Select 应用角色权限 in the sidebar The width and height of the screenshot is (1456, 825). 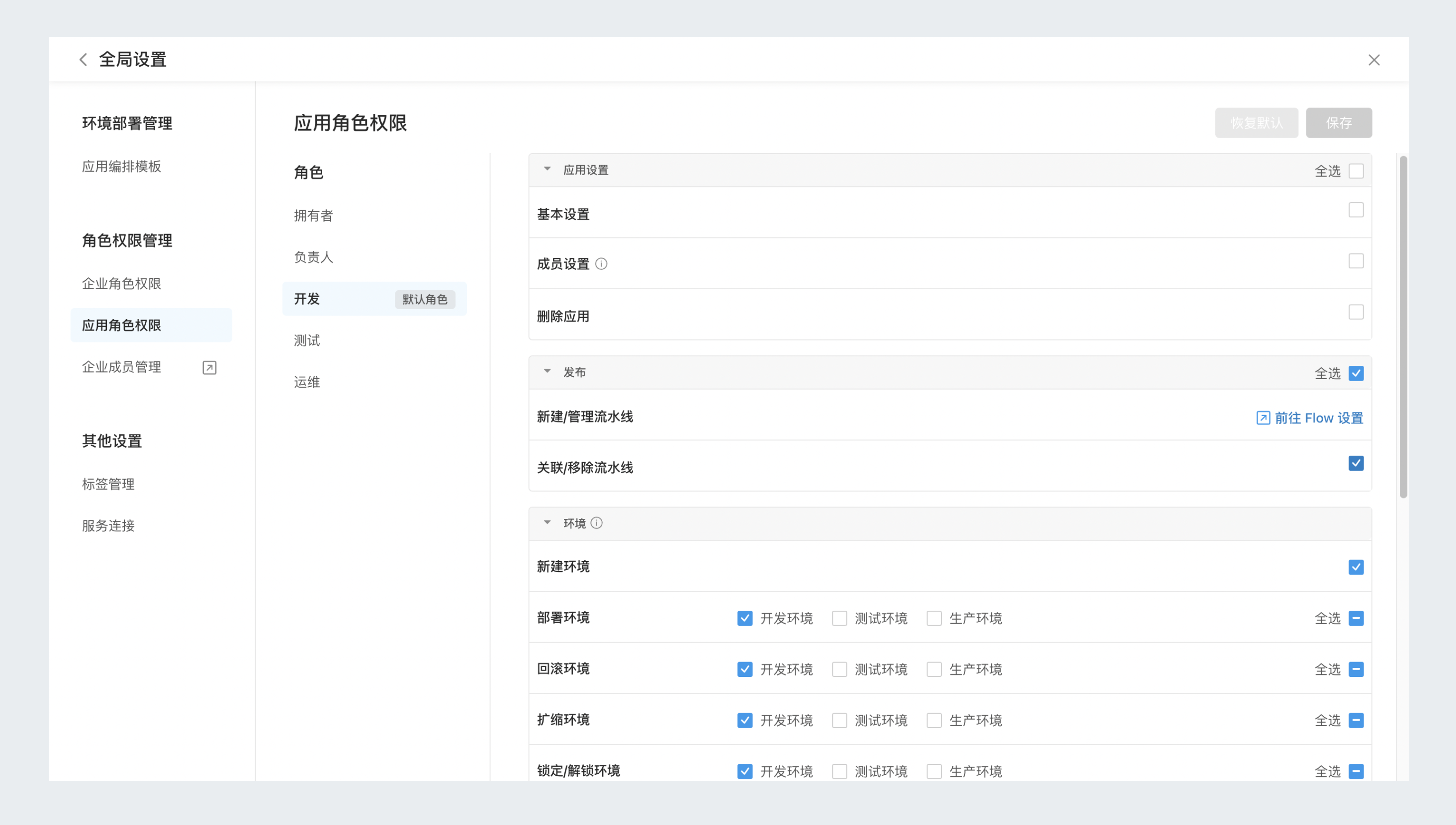pos(151,325)
